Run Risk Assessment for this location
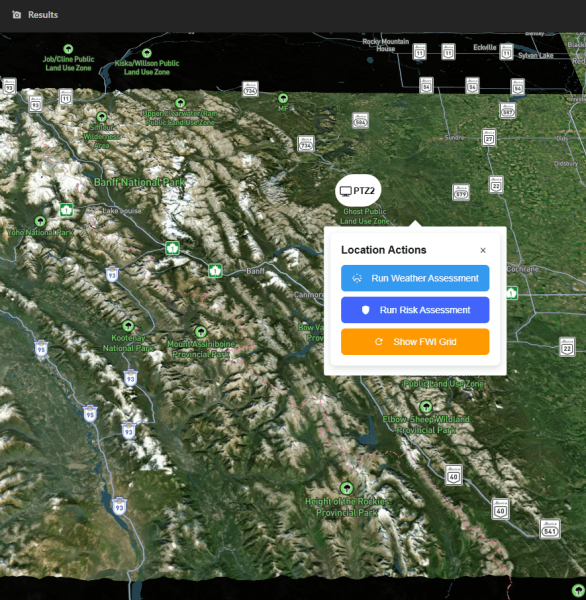586x600 pixels. point(415,310)
